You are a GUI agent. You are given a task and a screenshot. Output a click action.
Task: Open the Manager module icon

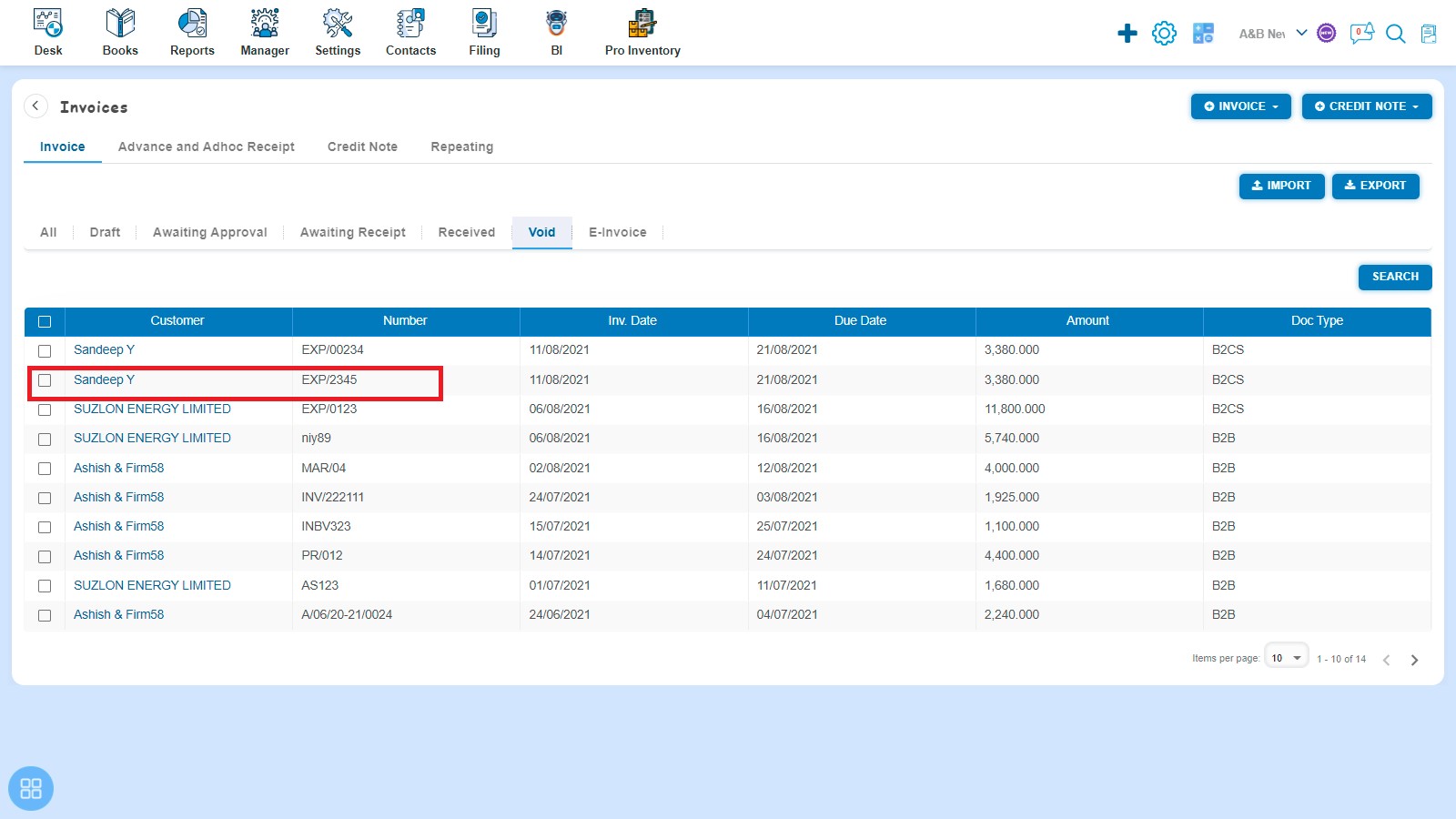(265, 24)
